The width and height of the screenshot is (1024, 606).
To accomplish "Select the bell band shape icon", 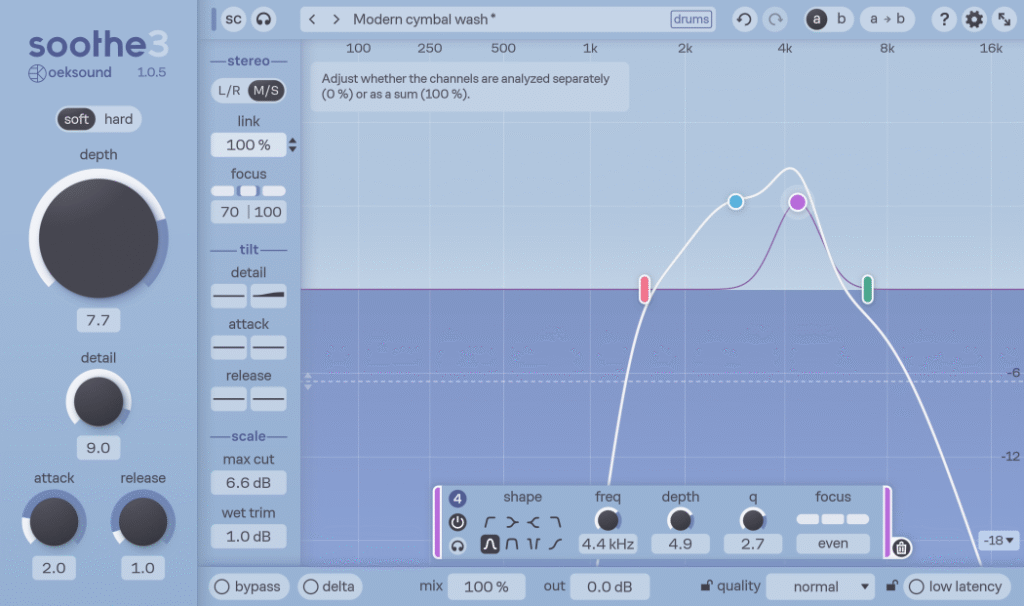I will tap(490, 543).
